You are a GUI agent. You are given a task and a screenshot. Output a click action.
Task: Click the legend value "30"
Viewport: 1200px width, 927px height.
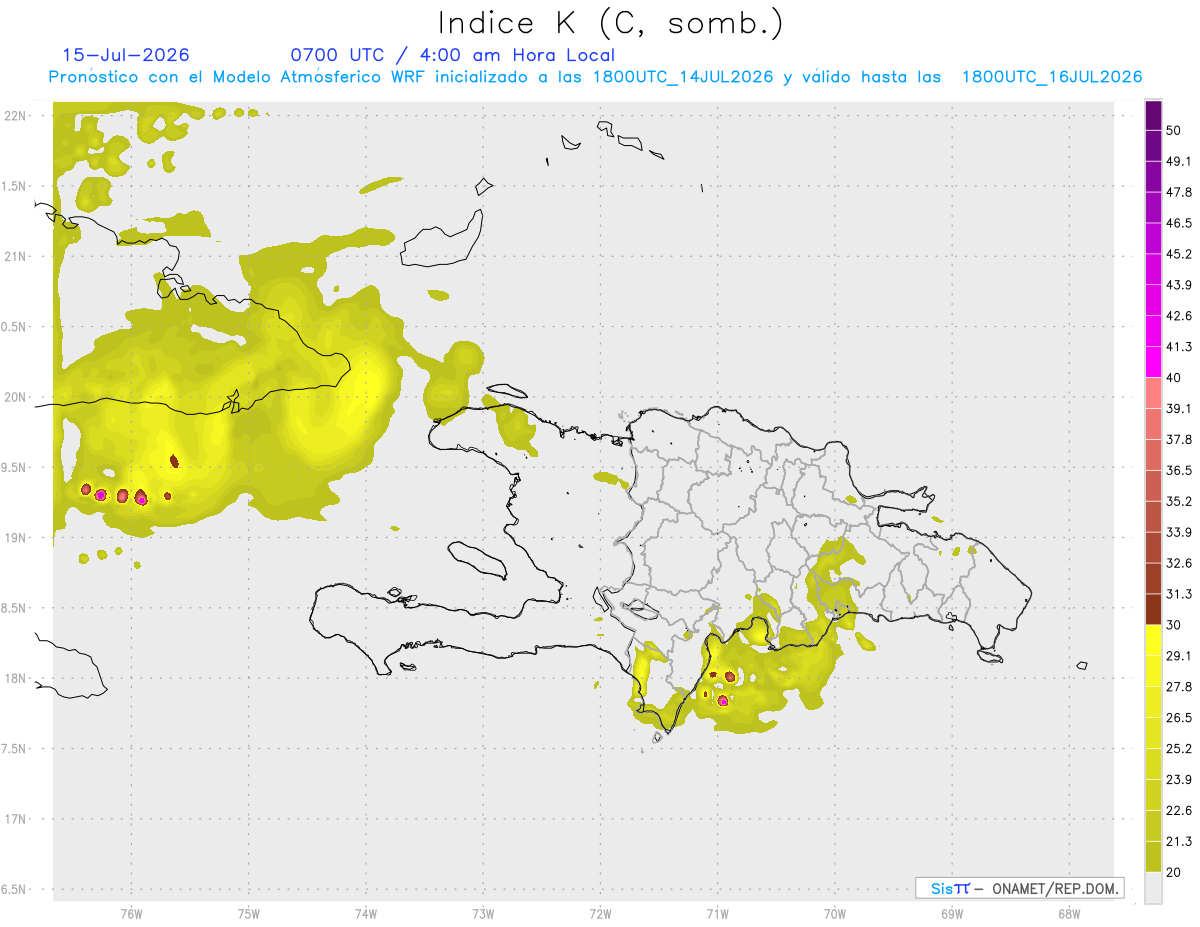(x=1175, y=625)
